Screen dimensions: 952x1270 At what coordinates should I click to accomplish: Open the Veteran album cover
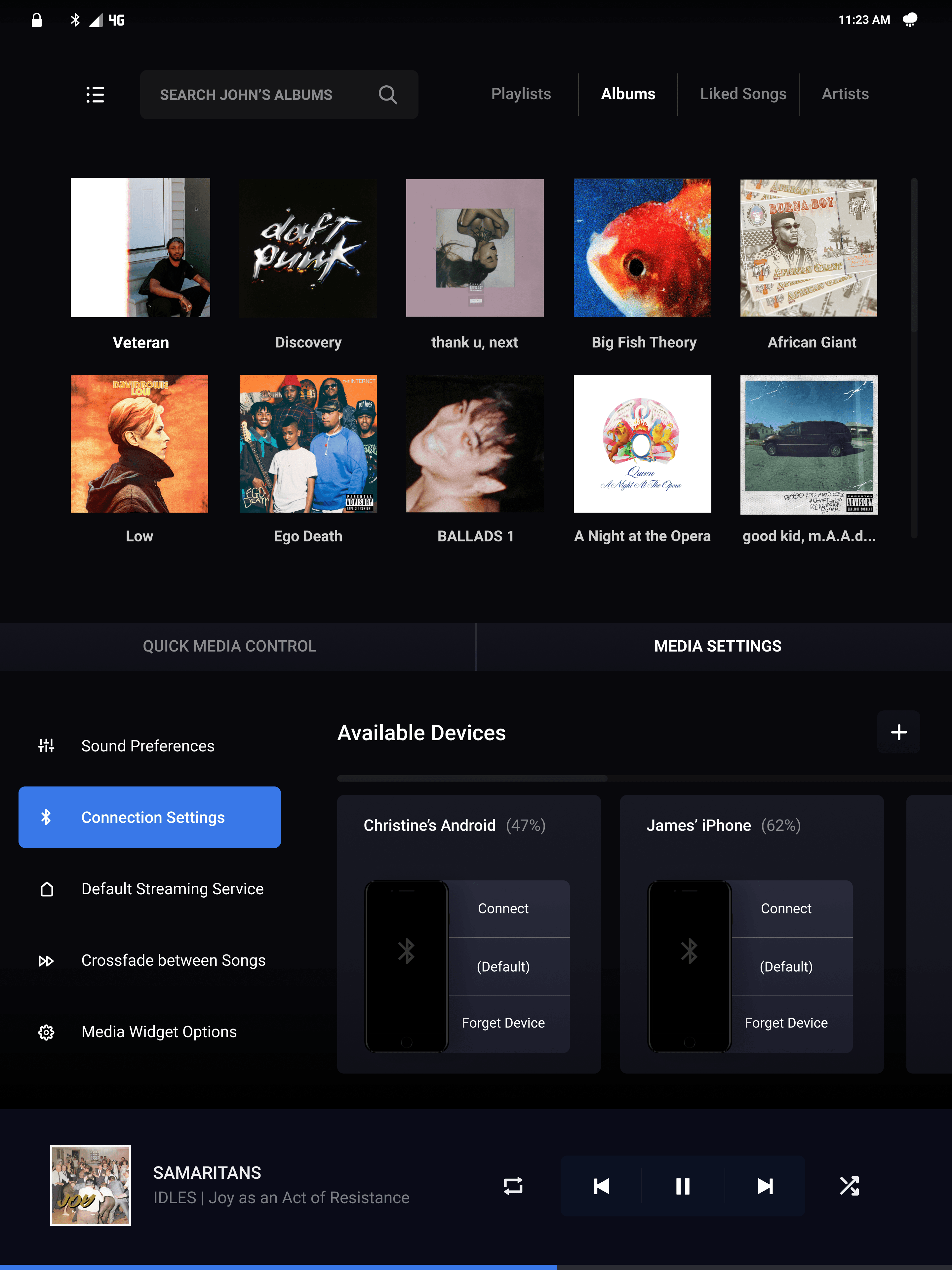click(140, 247)
